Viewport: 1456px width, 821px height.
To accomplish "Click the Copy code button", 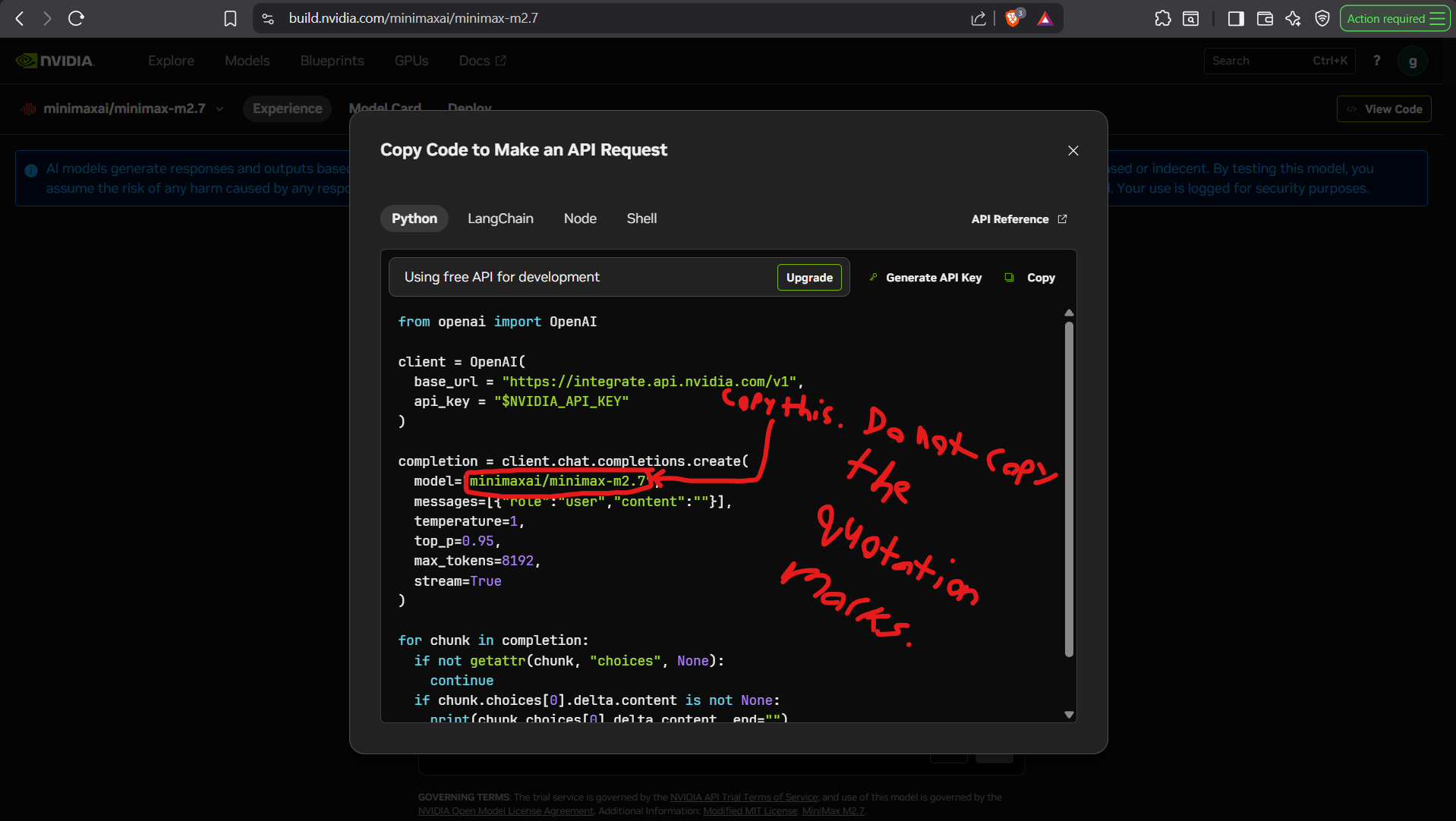I will point(1030,278).
